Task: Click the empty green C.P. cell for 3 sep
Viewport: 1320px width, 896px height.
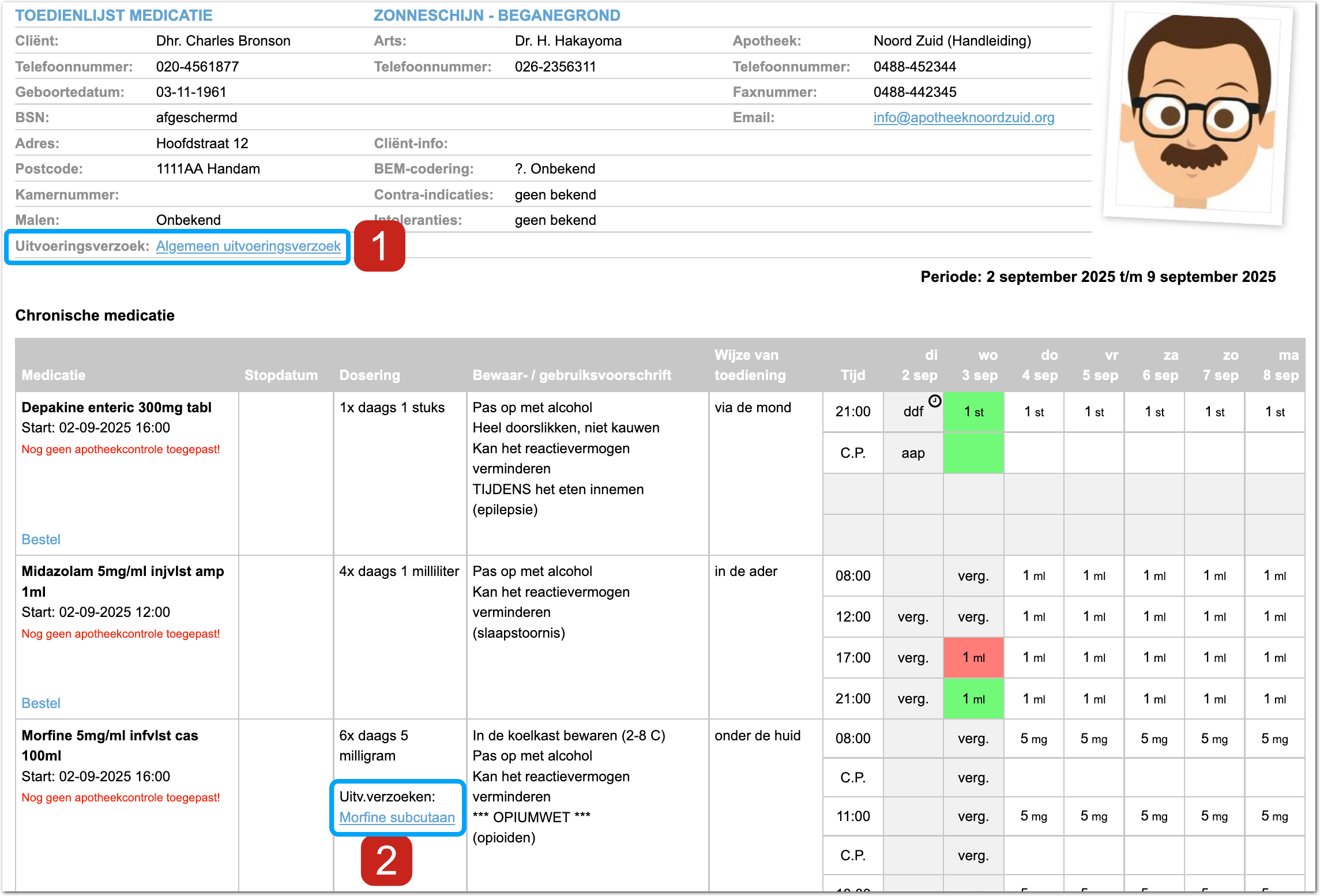Action: pyautogui.click(x=973, y=453)
